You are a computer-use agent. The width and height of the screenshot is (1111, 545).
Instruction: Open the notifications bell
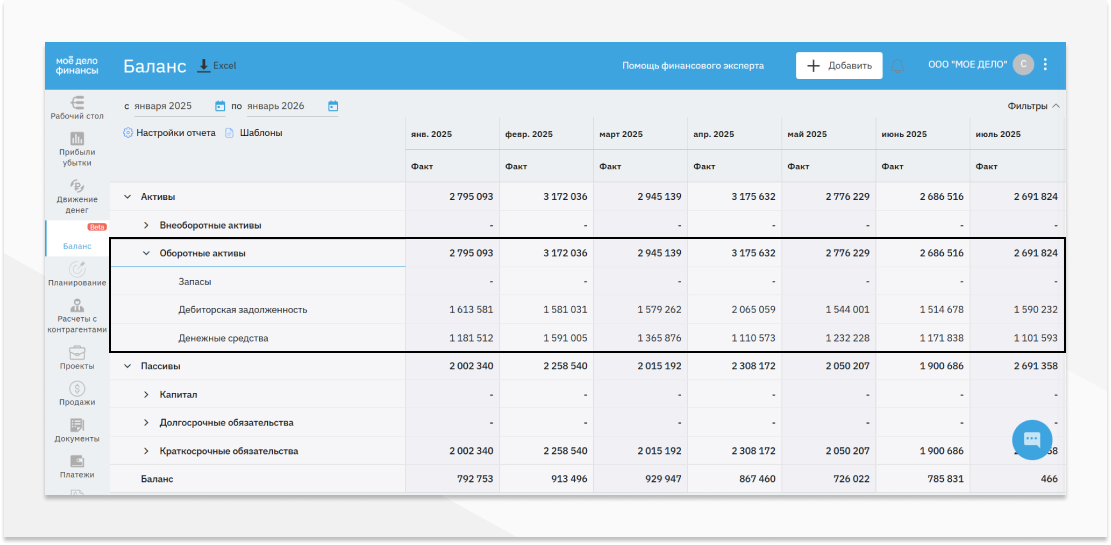click(x=898, y=66)
